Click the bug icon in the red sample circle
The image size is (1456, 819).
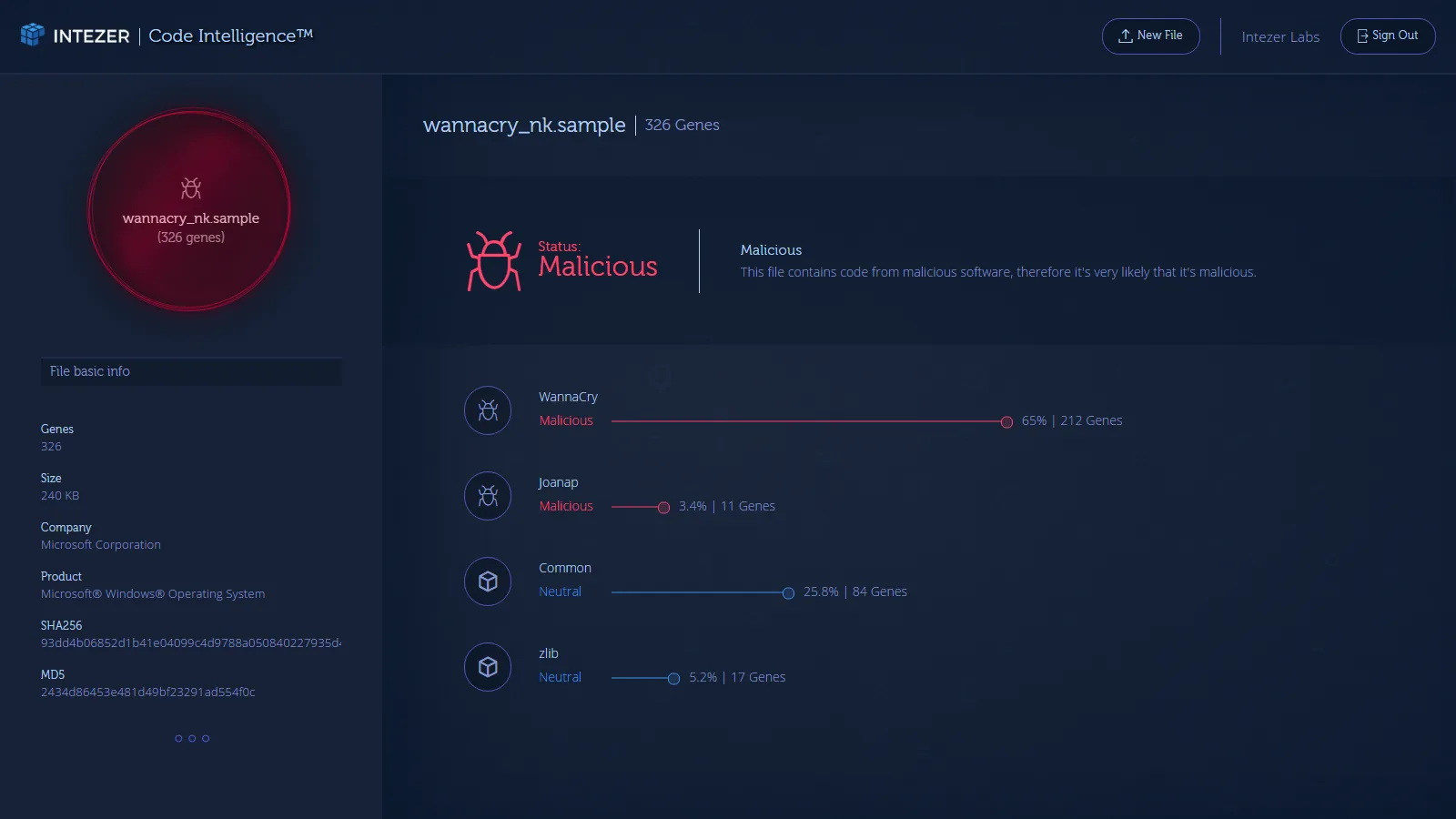point(191,188)
